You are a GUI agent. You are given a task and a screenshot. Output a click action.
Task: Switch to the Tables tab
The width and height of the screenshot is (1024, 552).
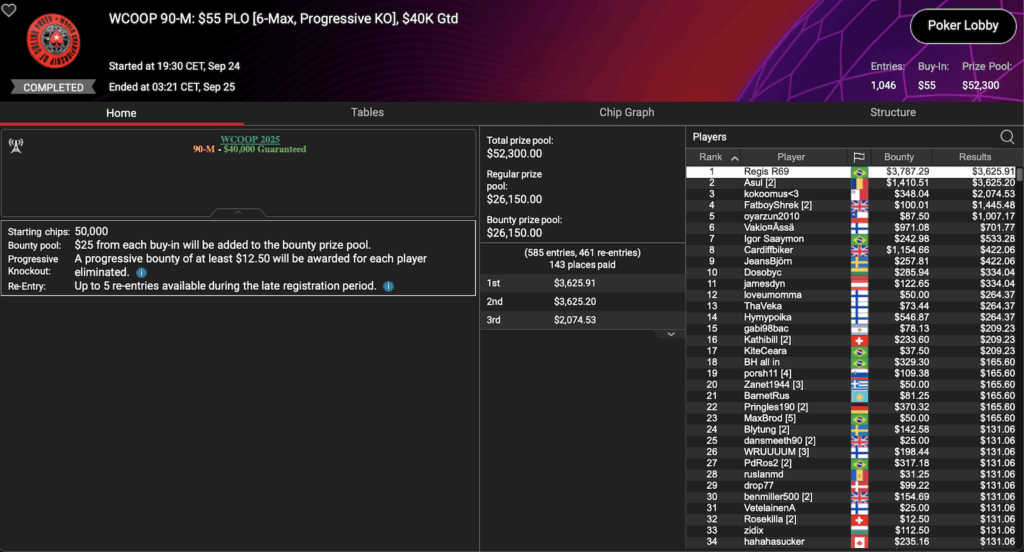[x=367, y=113]
